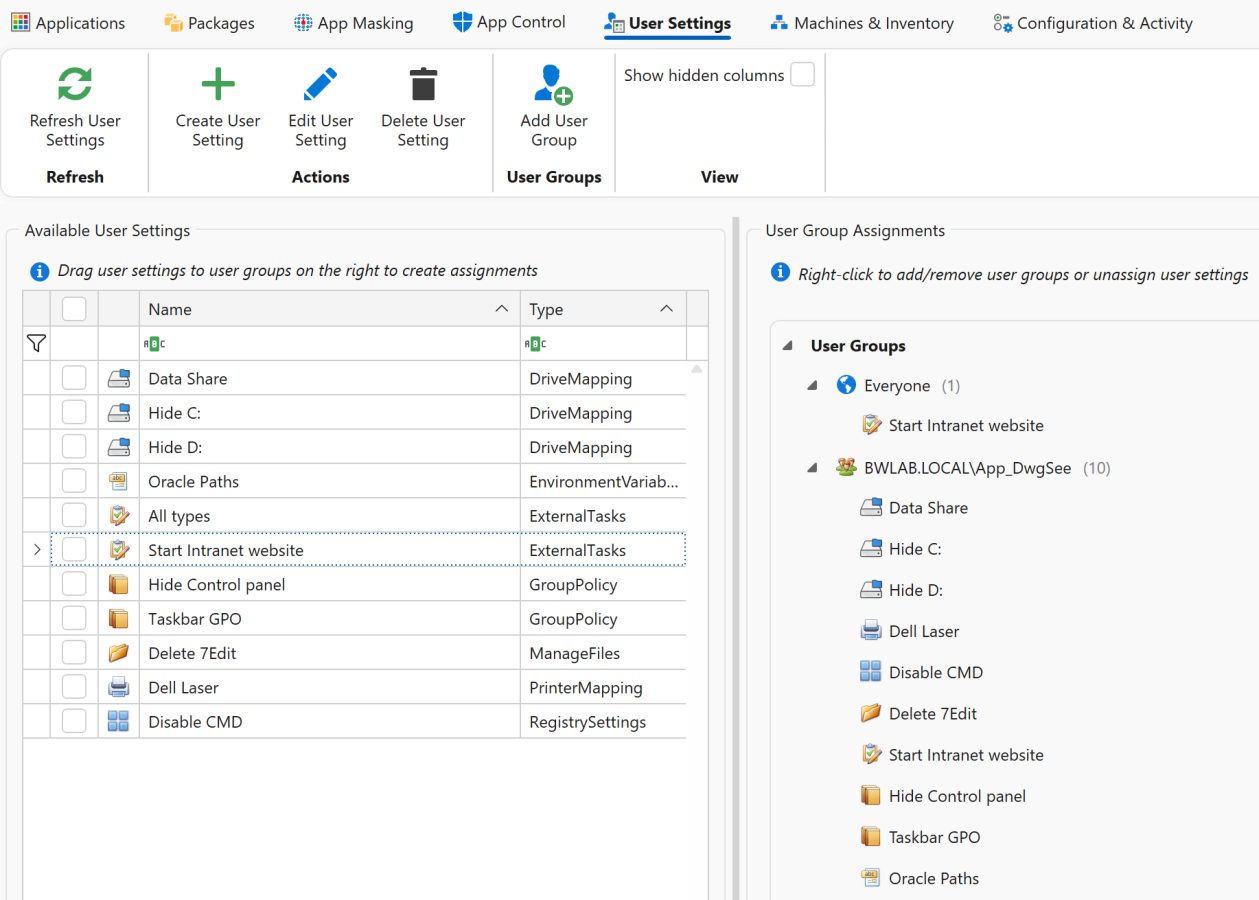Open Name column filter operator selector
This screenshot has height=900, width=1259.
[x=155, y=344]
